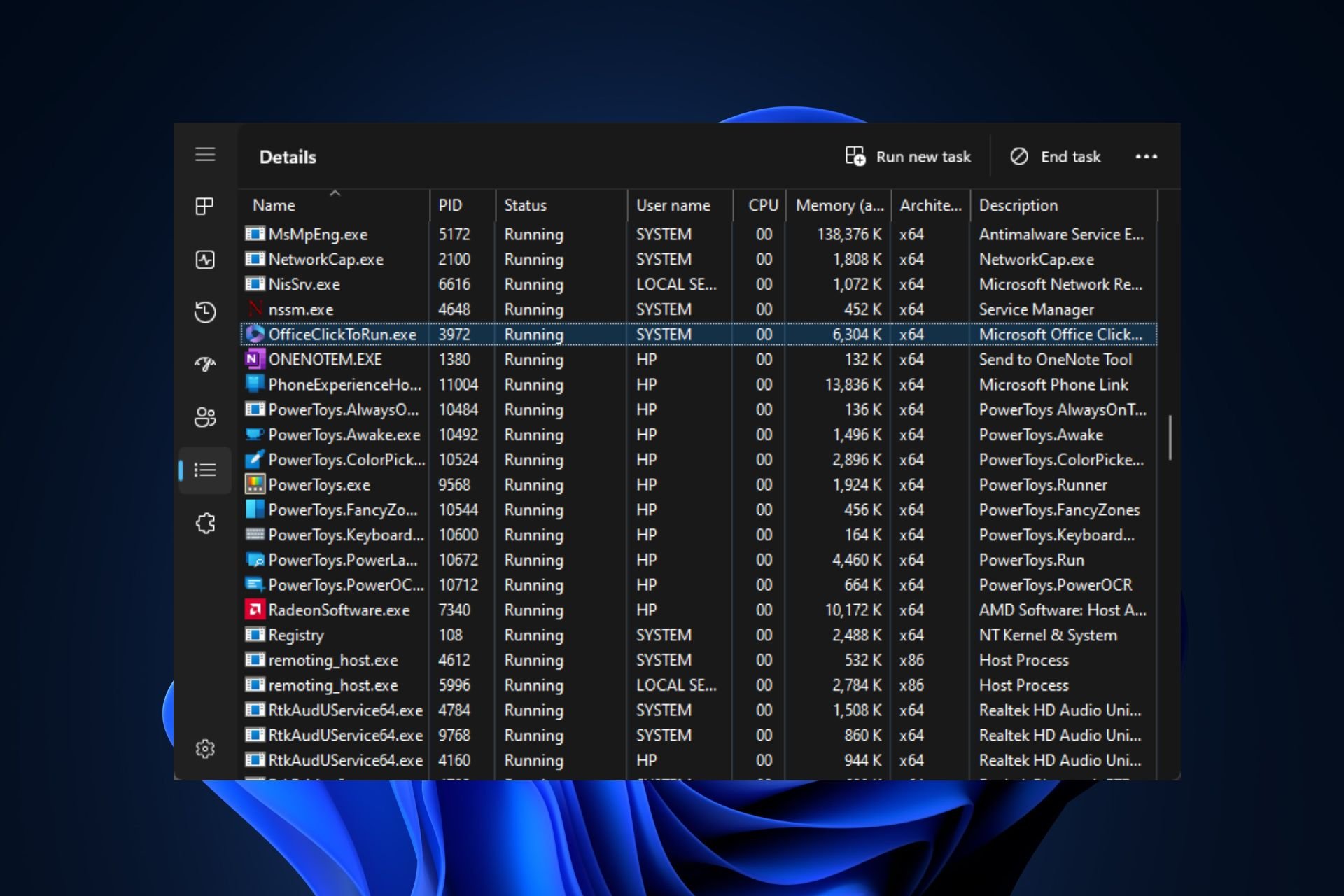Screen dimensions: 1344x896
Task: Click the Microsoft Phone Link description
Action: [1053, 384]
